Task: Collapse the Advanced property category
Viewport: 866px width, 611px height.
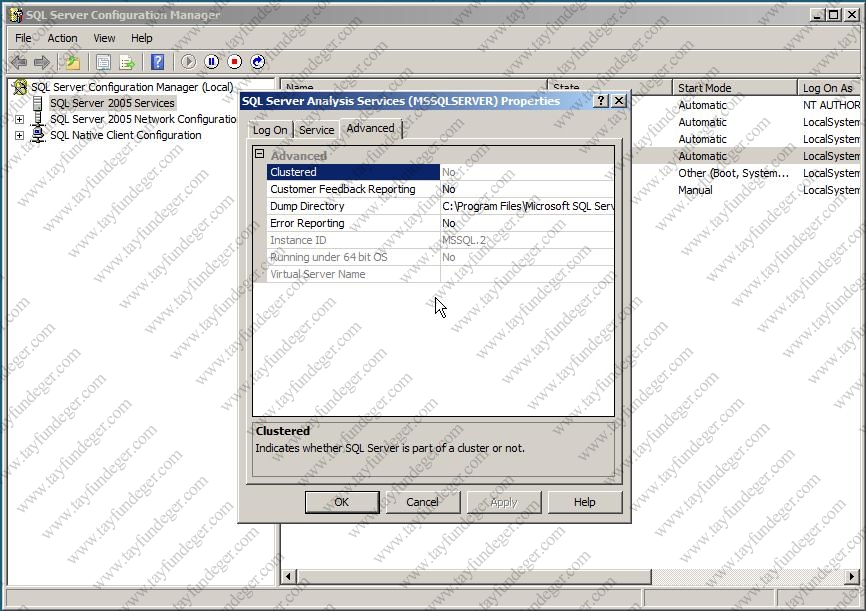Action: pos(260,154)
